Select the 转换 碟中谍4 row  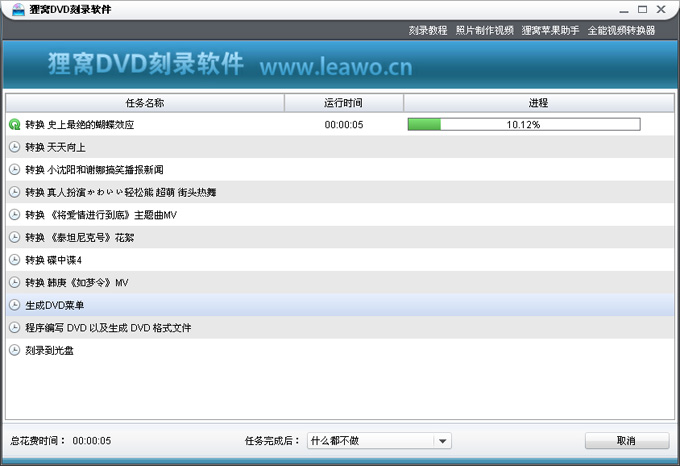(340, 260)
